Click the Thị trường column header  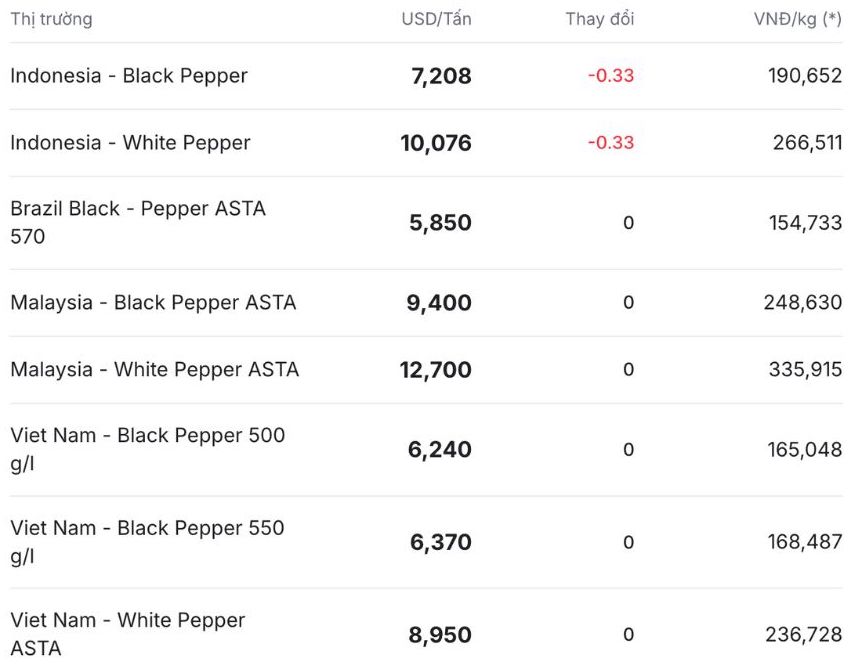(51, 19)
